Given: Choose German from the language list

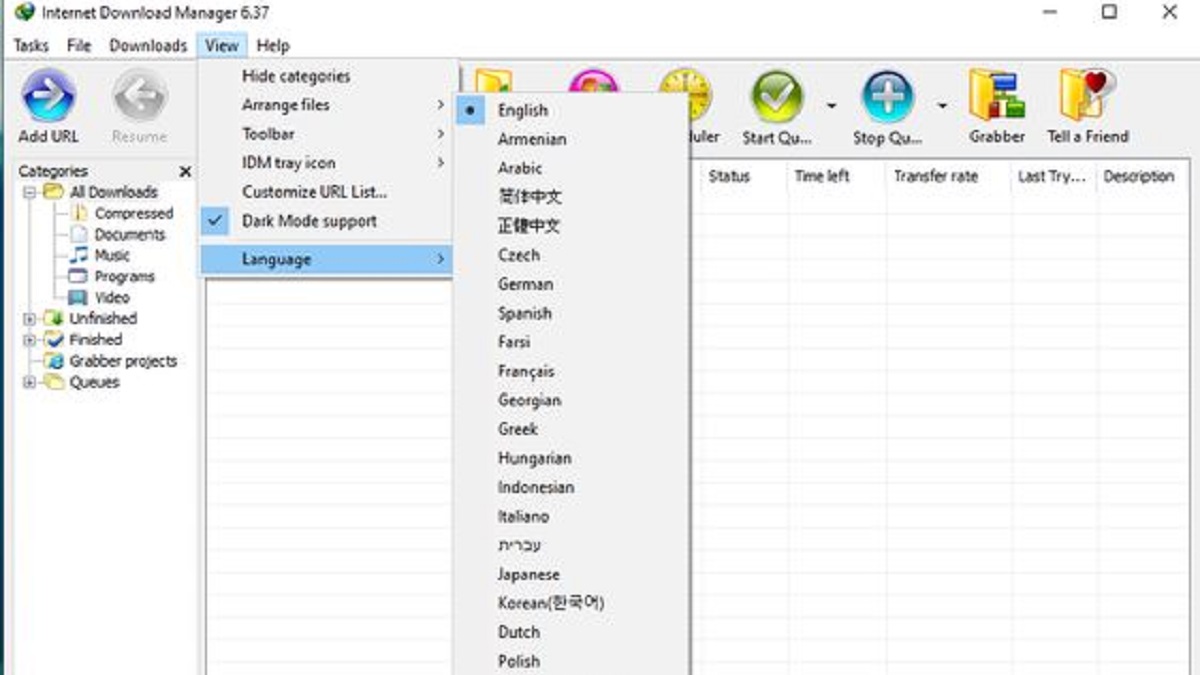Looking at the screenshot, I should coord(525,284).
